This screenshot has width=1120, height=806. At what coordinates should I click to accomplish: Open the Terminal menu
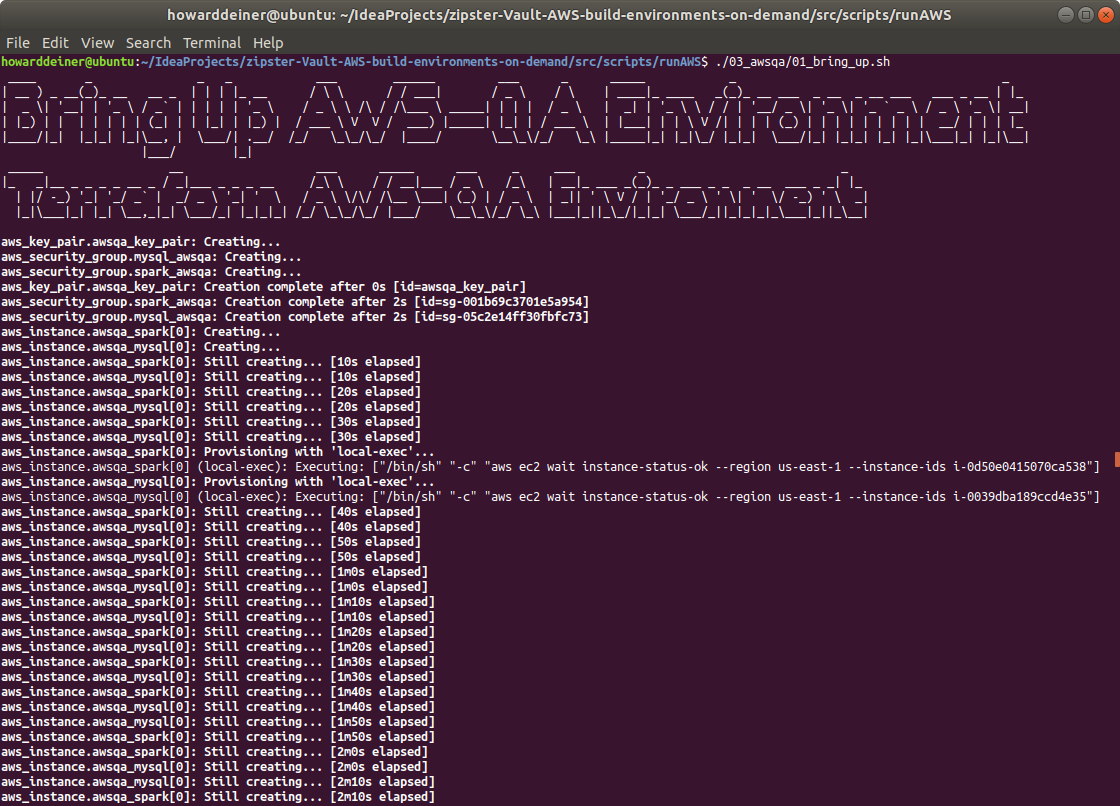tap(212, 43)
